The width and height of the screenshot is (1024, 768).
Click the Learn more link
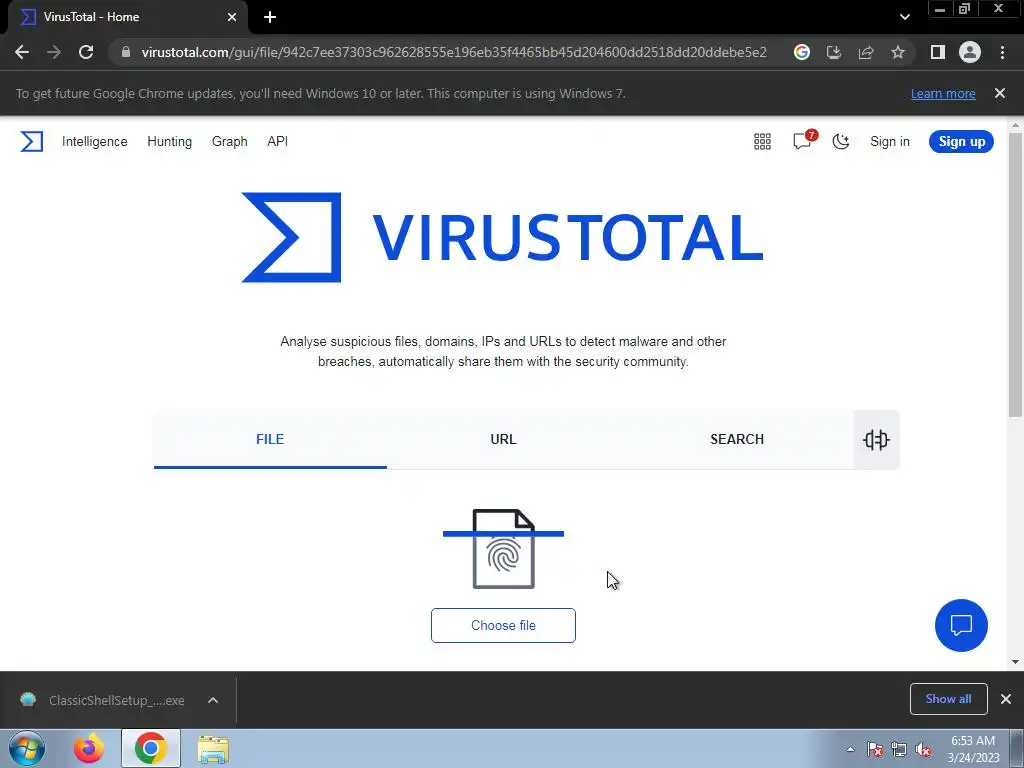pos(943,94)
